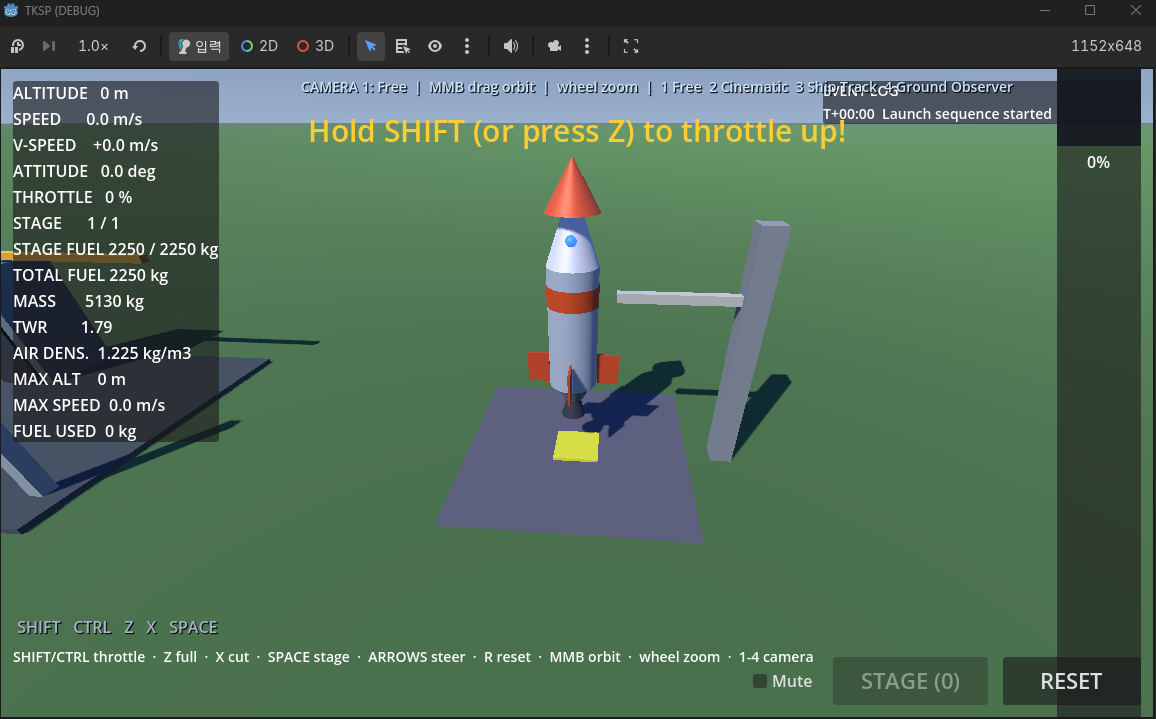Image resolution: width=1156 pixels, height=719 pixels.
Task: Open the options menu beside the eye icon
Action: coord(467,46)
